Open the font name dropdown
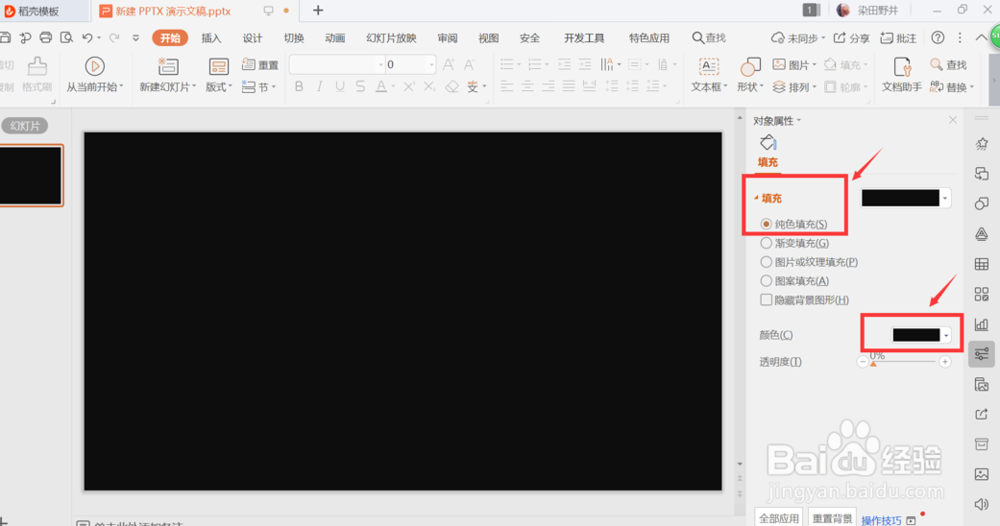Screen dimensions: 1000x526 [381, 64]
